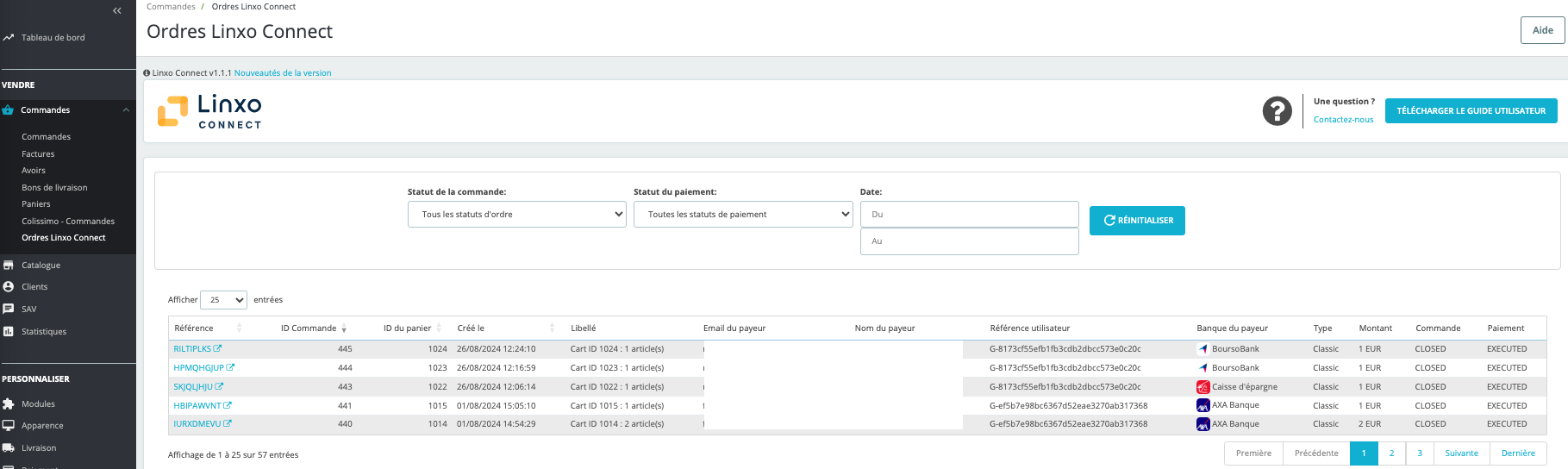Click Commandes in the breadcrumb

[171, 6]
